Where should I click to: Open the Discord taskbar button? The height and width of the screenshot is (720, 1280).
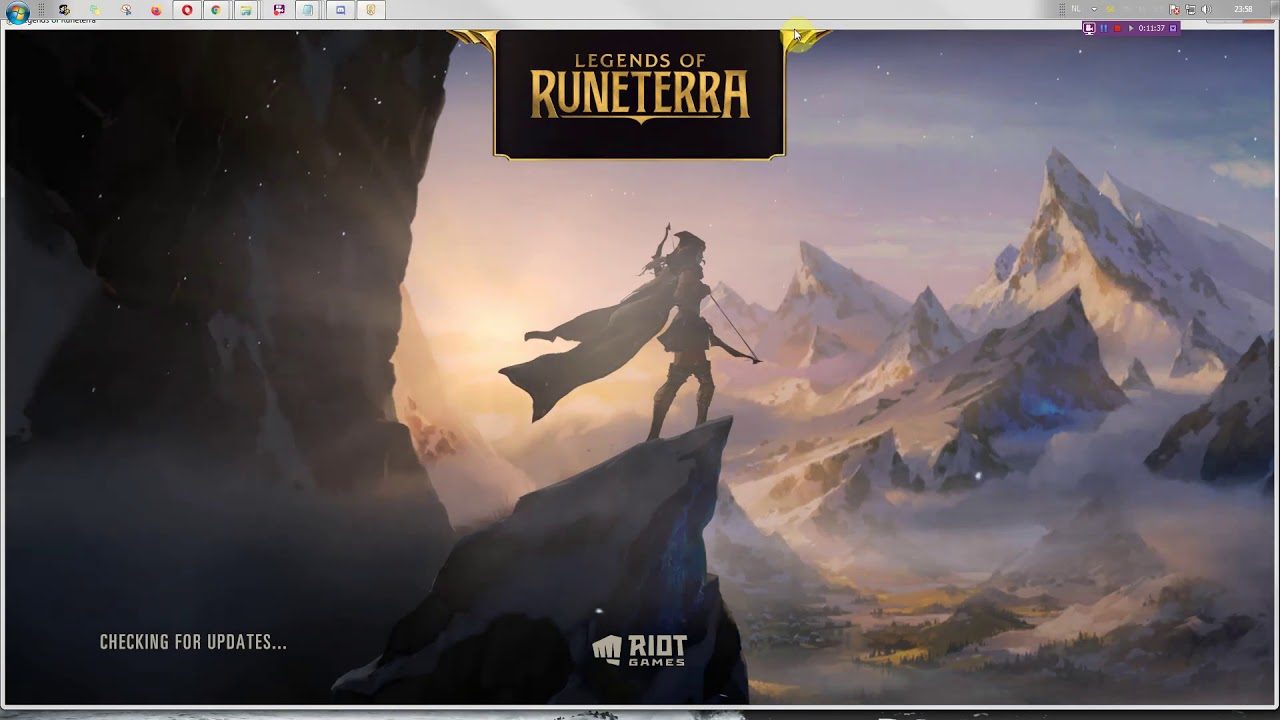click(x=340, y=10)
